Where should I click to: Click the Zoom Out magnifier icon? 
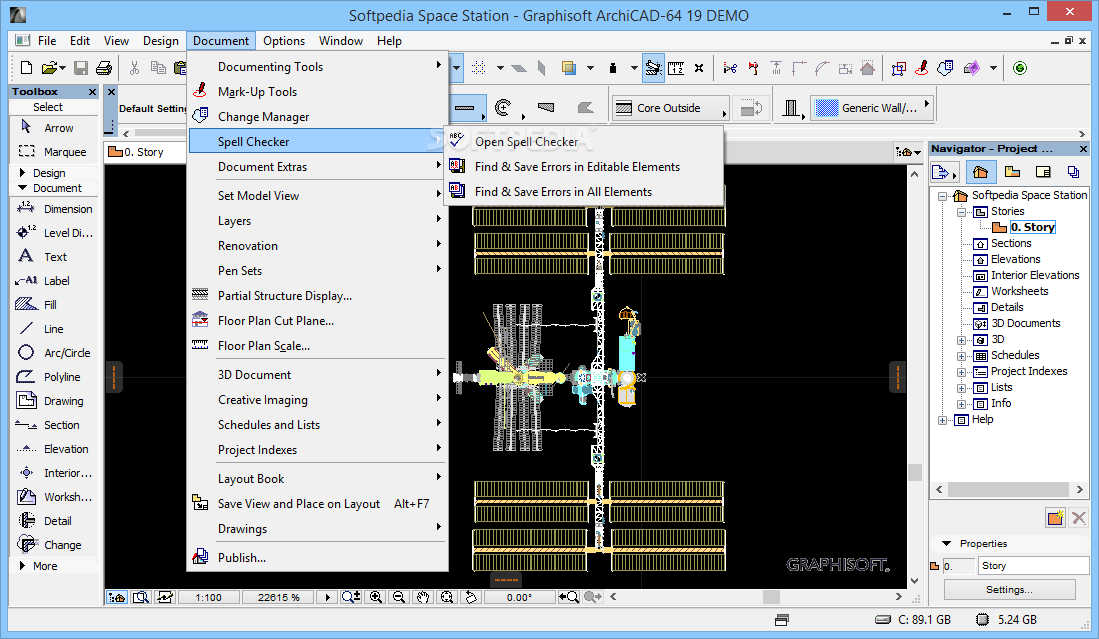click(400, 597)
